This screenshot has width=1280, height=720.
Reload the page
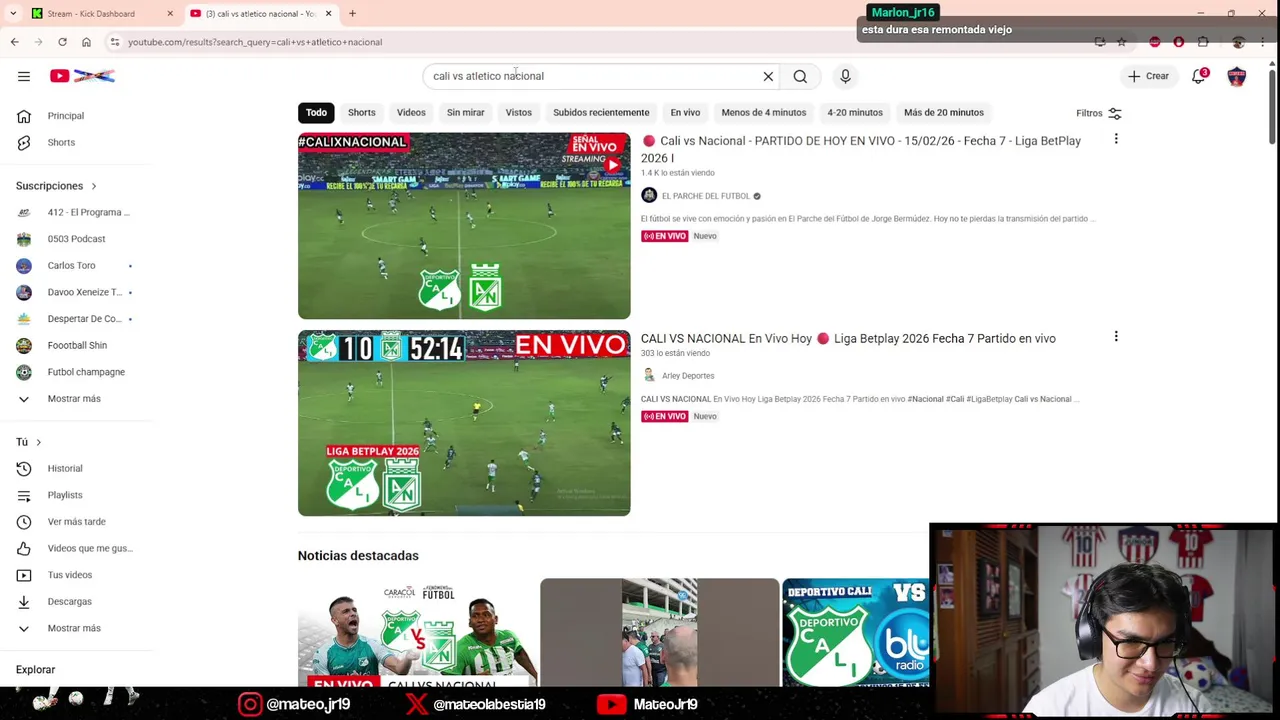[x=62, y=42]
